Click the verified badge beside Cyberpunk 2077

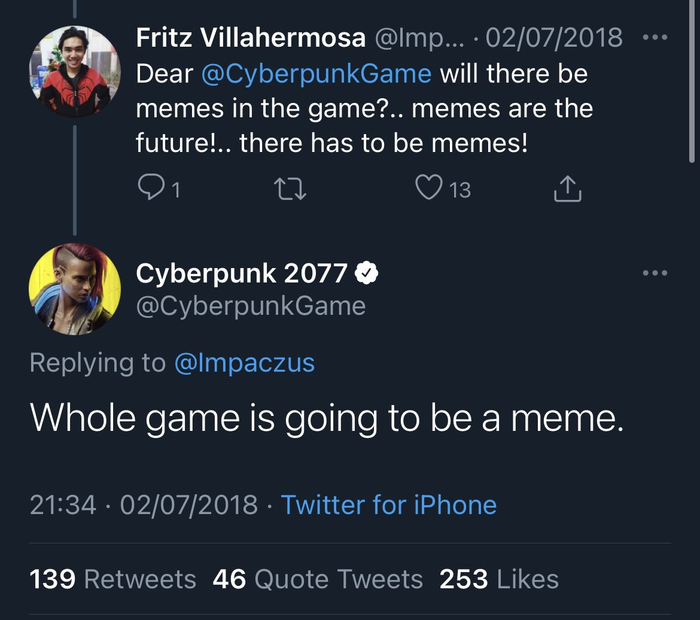tap(368, 272)
